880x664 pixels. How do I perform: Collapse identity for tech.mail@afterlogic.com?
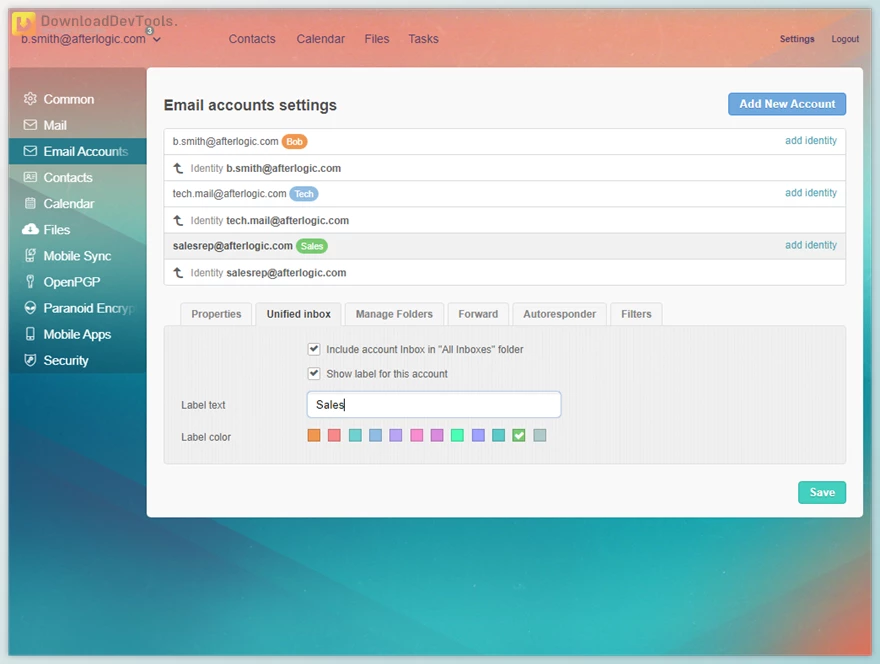coord(176,220)
